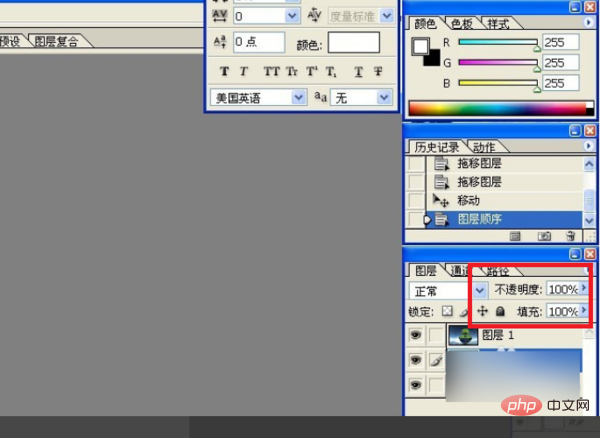
Task: Click the 填充 100% value field
Action: point(563,311)
